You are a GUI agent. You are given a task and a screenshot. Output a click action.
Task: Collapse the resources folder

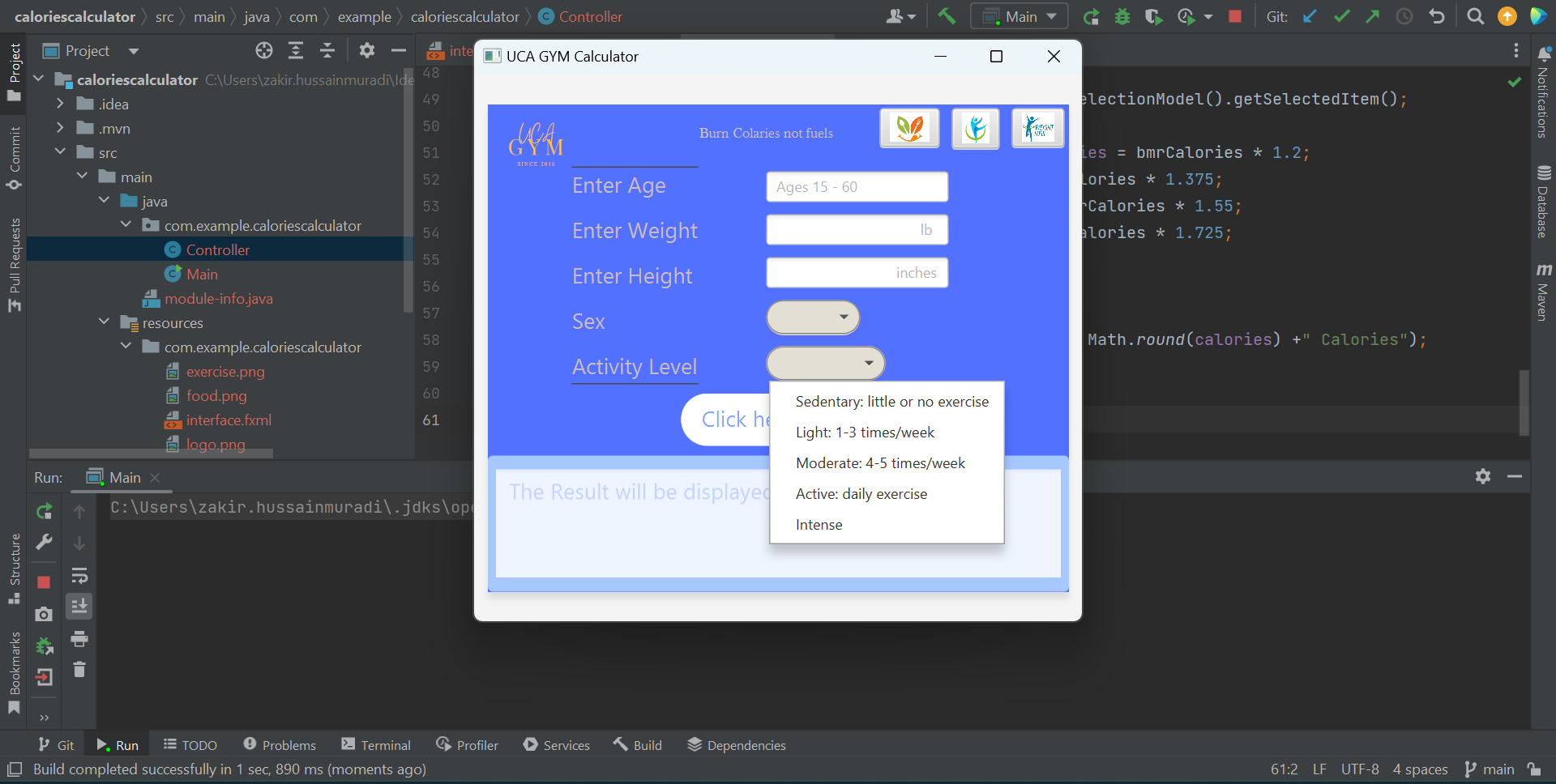104,322
